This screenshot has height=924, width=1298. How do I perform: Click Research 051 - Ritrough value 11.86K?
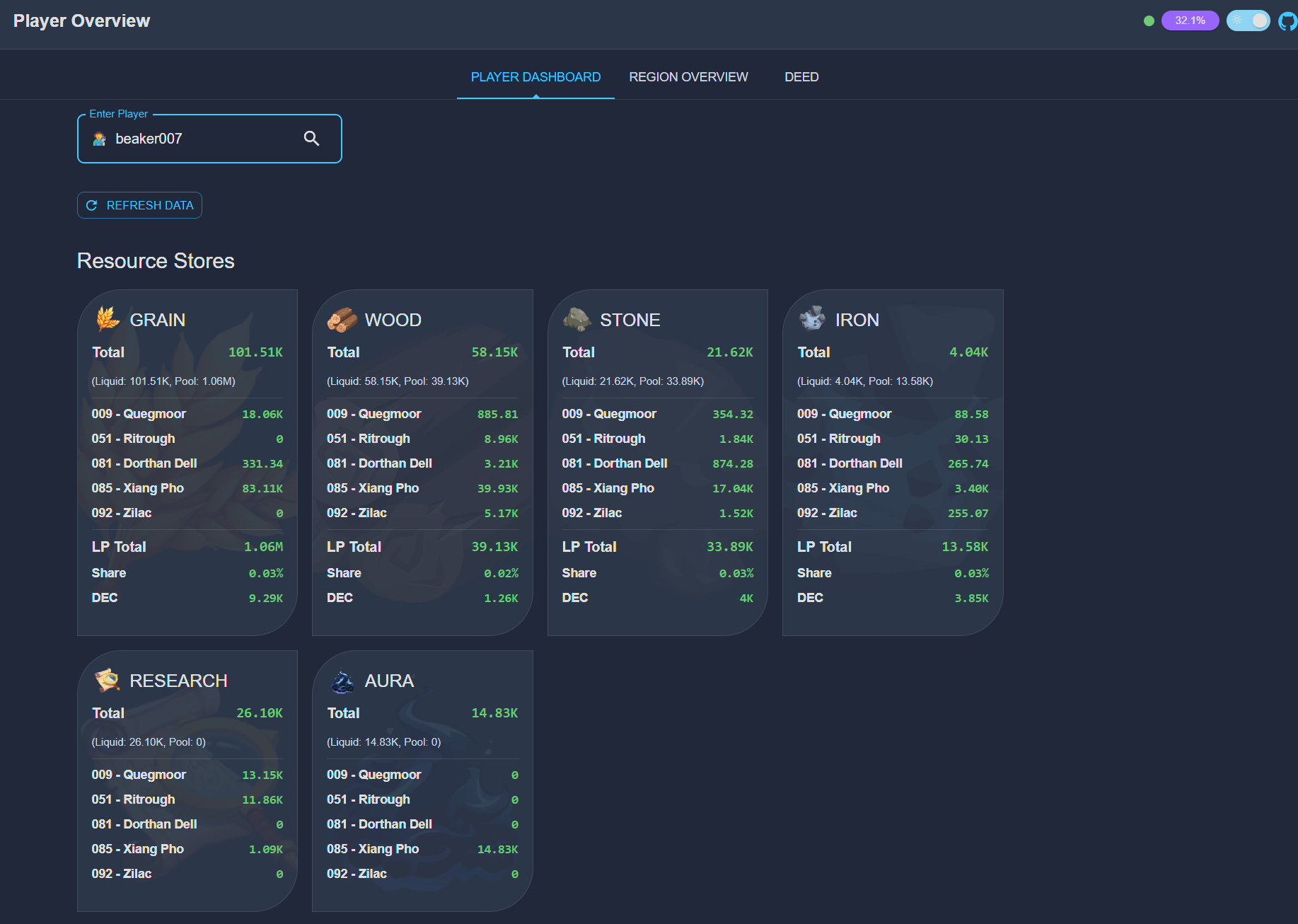click(262, 800)
